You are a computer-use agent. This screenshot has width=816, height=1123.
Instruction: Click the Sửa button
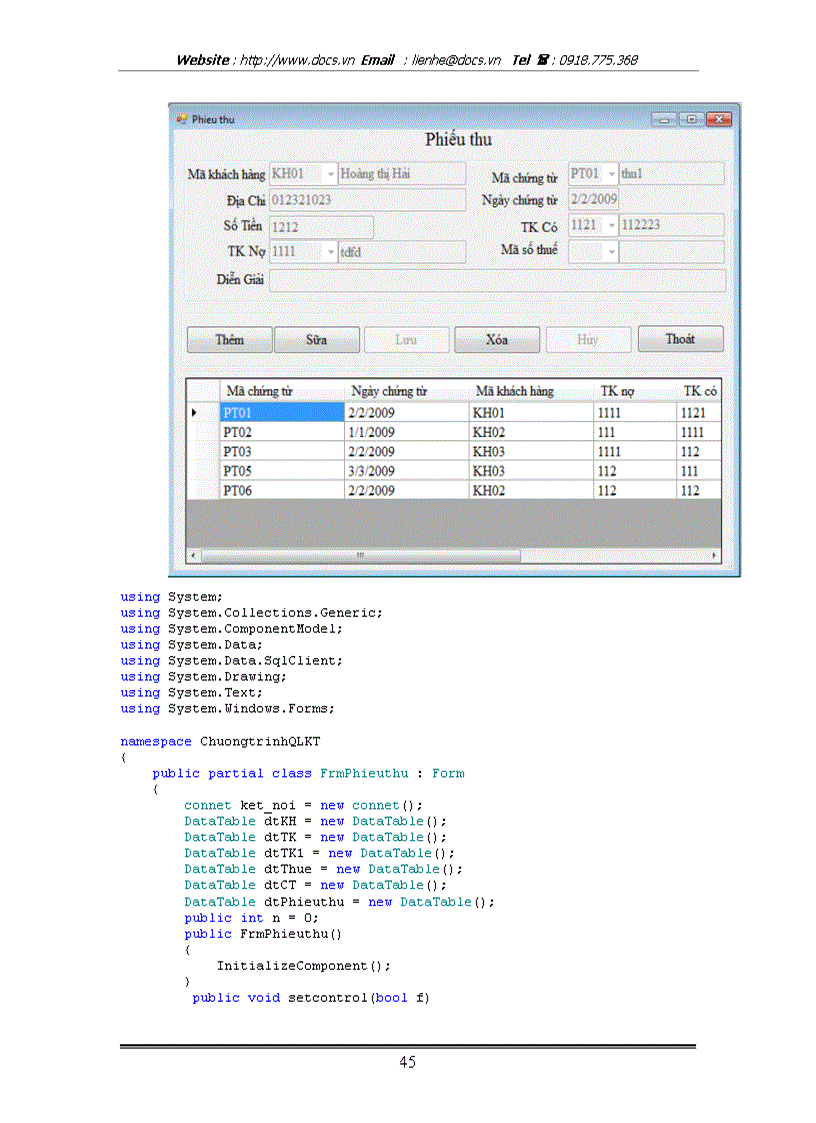click(316, 340)
